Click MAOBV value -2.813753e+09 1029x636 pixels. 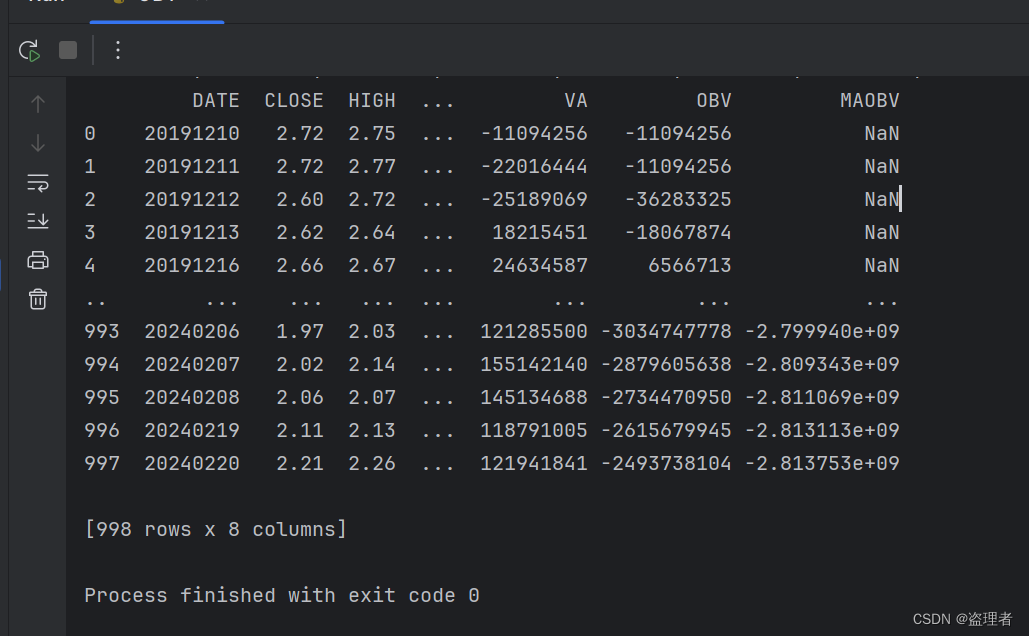(x=822, y=463)
